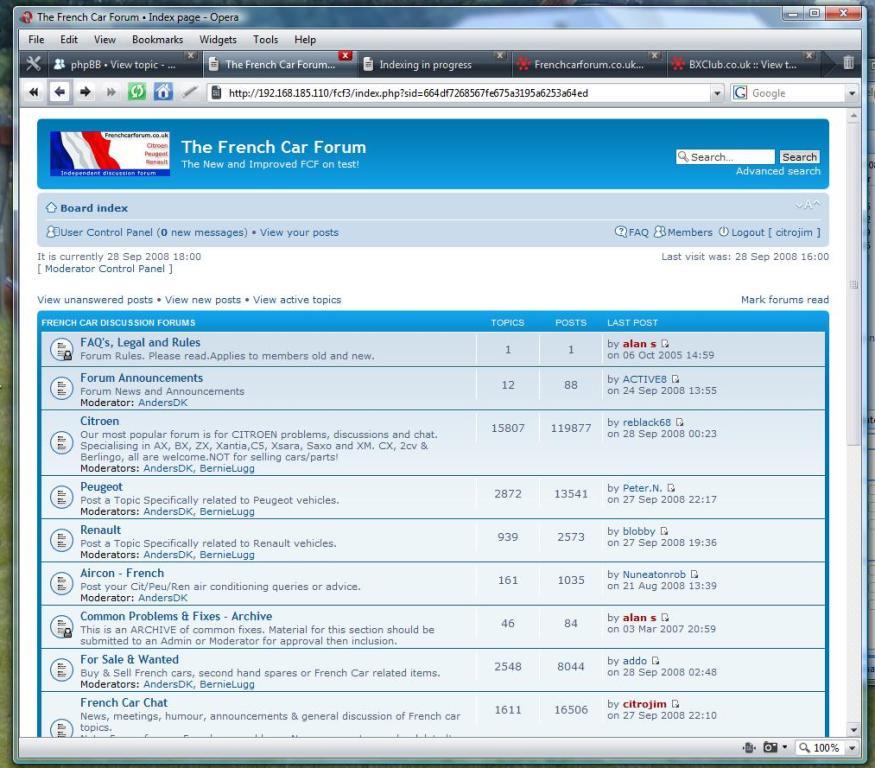Open the Bookmarks menu
The width and height of the screenshot is (875, 768).
pos(157,40)
